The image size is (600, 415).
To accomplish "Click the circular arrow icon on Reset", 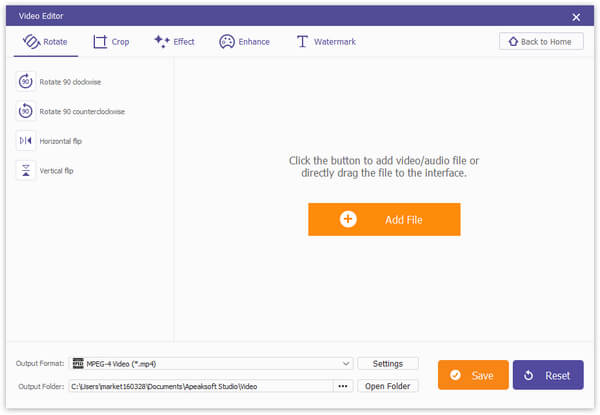I will (x=528, y=375).
